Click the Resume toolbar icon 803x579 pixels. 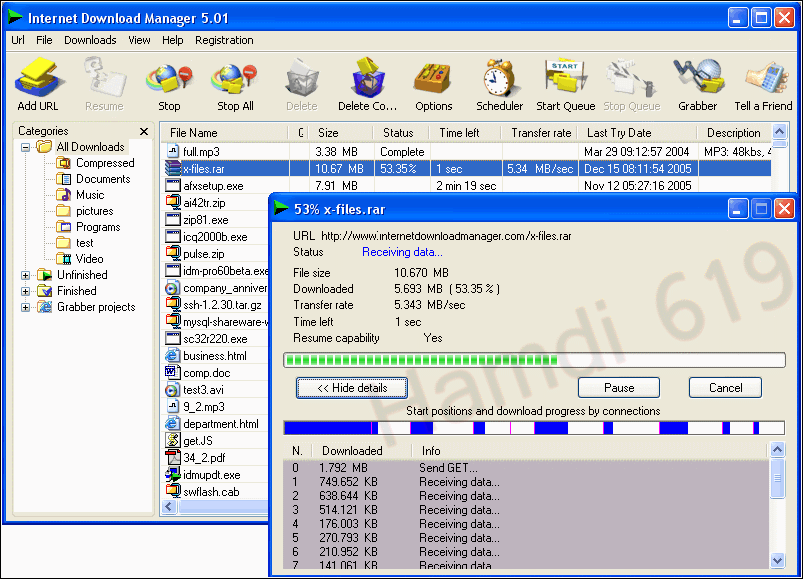[104, 78]
